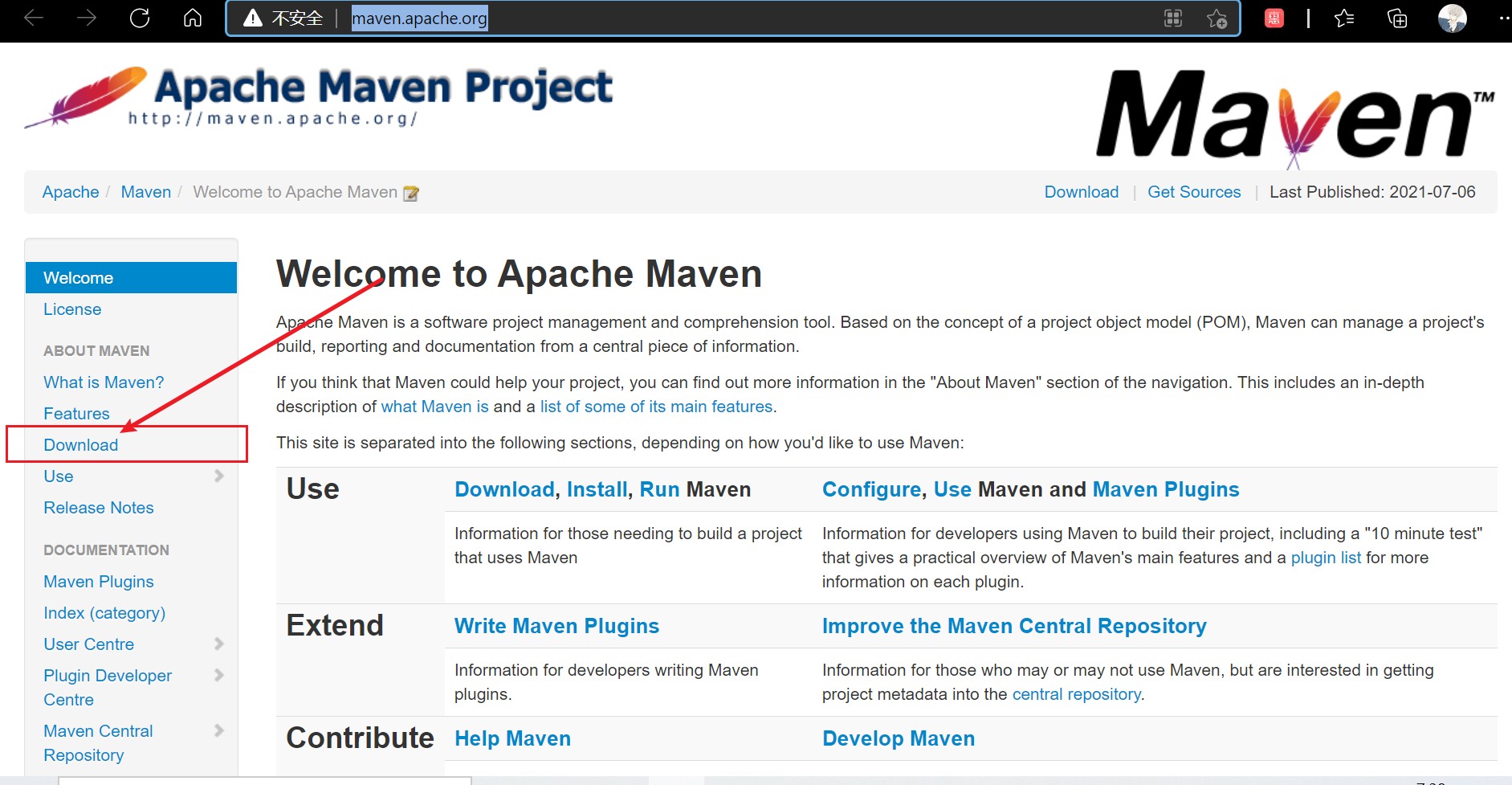This screenshot has width=1512, height=785.
Task: Click the Configure heading link
Action: coord(871,489)
